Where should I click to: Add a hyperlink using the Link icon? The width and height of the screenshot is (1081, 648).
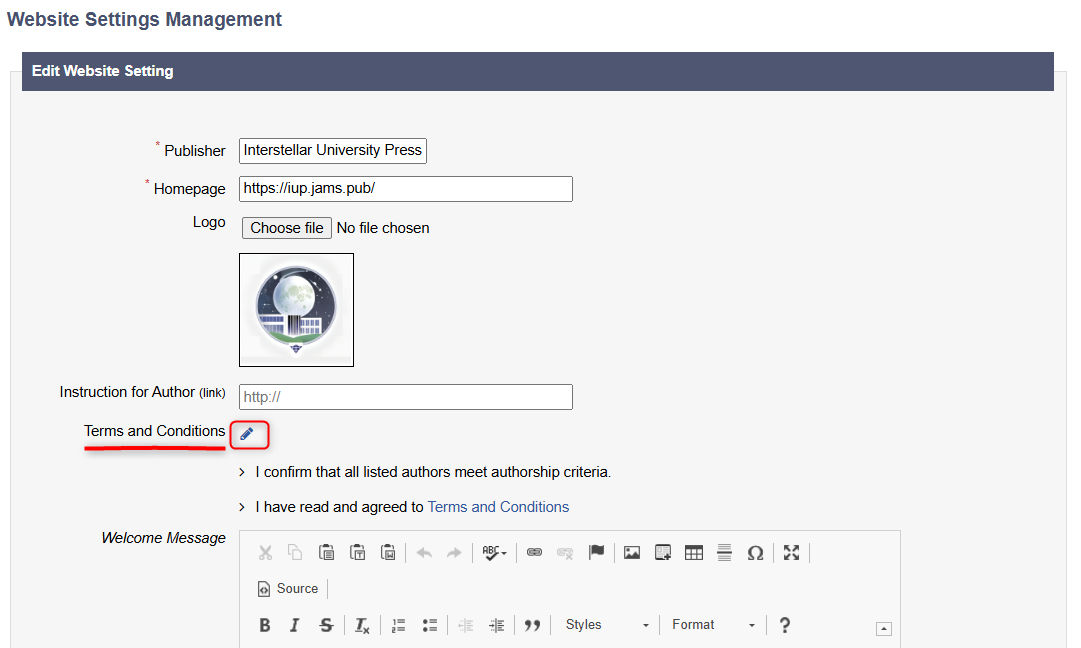[534, 553]
